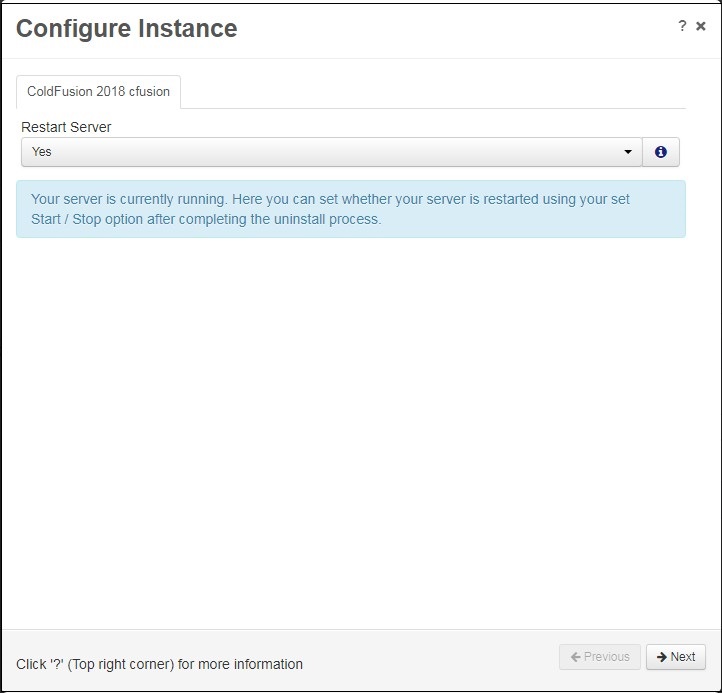Screen dimensions: 722x693
Task: Click the Configure Instance dialog title
Action: [127, 28]
